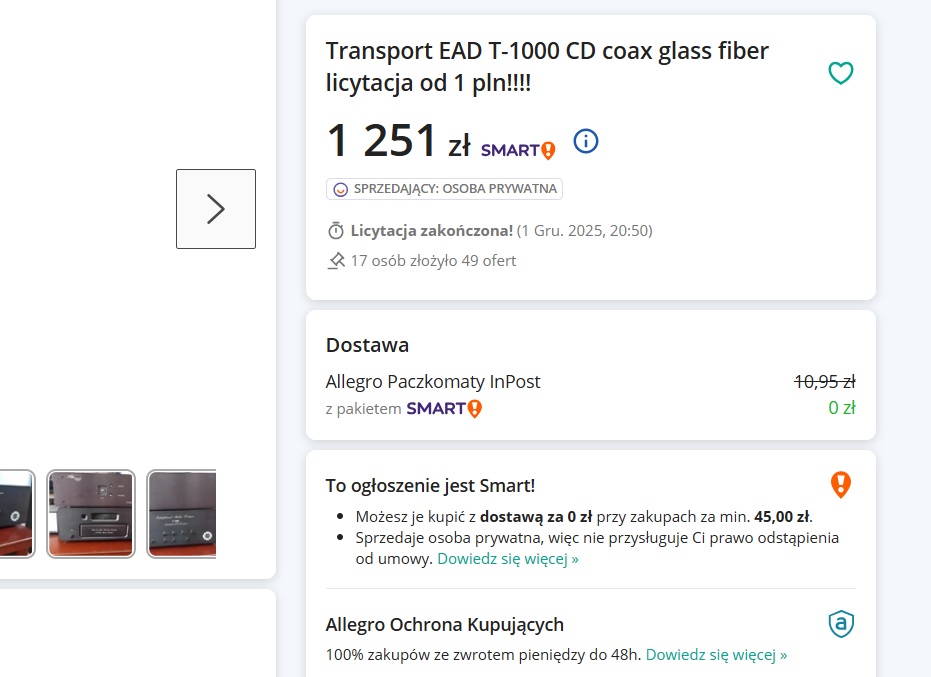Click Allegro Paczkomaty InPost delivery option
This screenshot has width=931, height=677.
tap(433, 381)
